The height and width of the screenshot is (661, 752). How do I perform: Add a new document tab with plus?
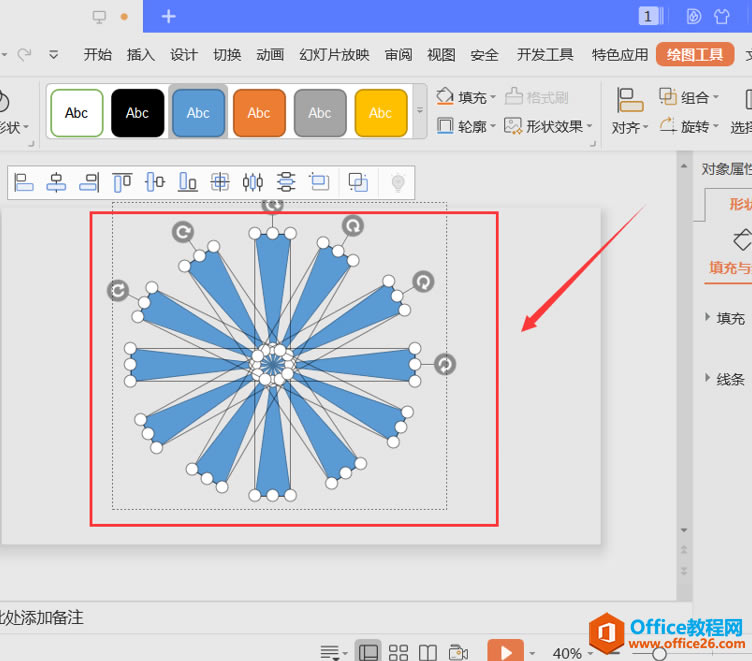(x=168, y=16)
